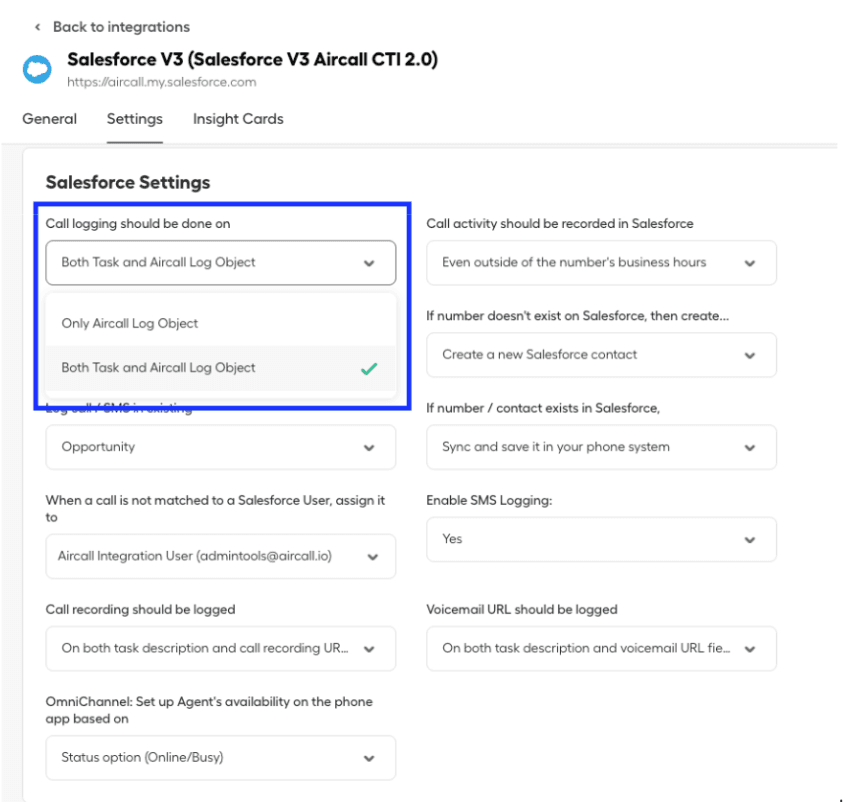Viewport: 854px width, 802px height.
Task: Click the Aircall logo icon
Action: 36,70
